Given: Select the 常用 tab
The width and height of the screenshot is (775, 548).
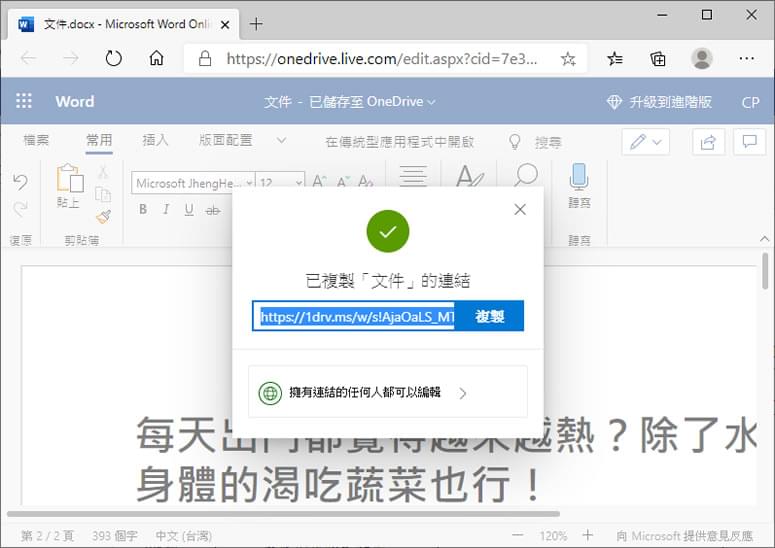Looking at the screenshot, I should 99,140.
